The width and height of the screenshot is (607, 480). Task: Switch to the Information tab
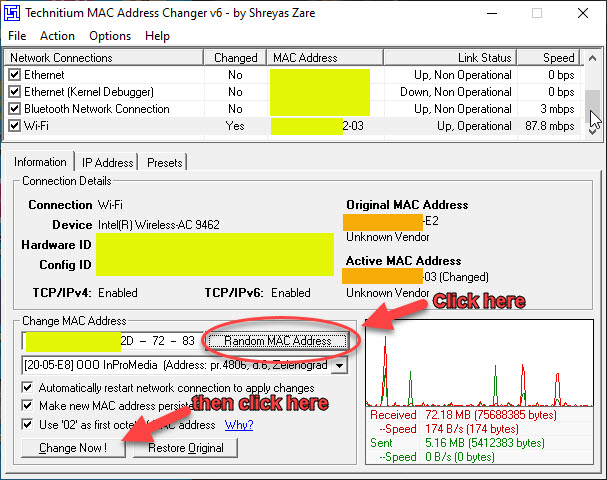40,162
